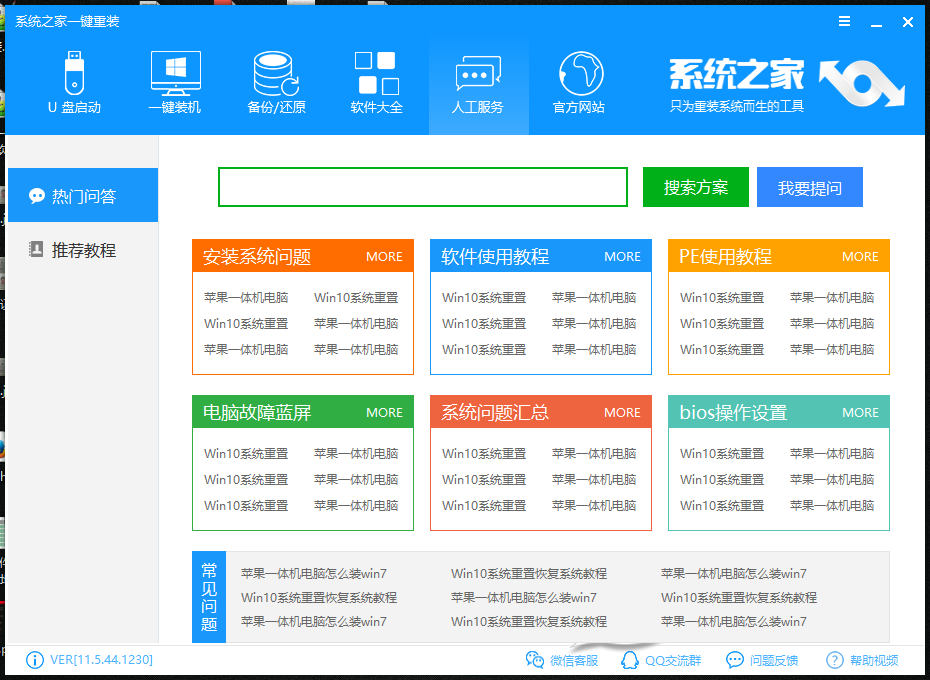This screenshot has height=680, width=930.
Task: Expand MORE under 安装系统问题 panel
Action: [x=384, y=256]
